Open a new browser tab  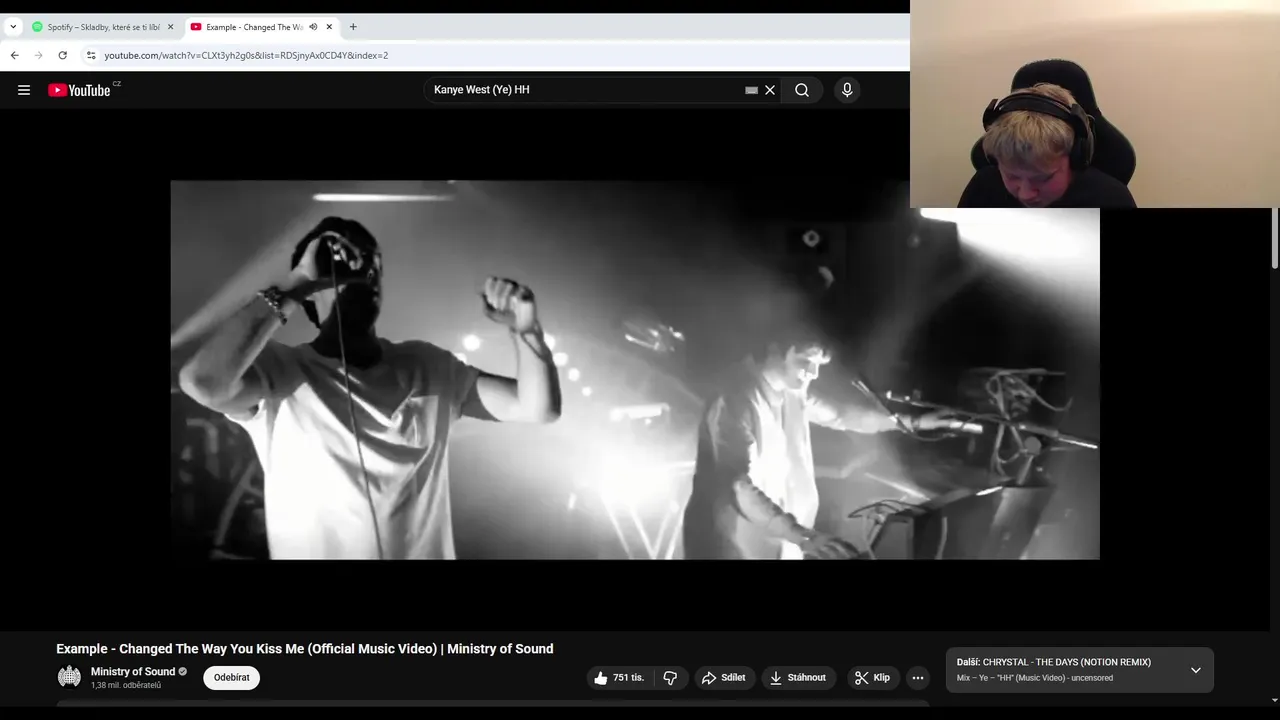point(353,27)
